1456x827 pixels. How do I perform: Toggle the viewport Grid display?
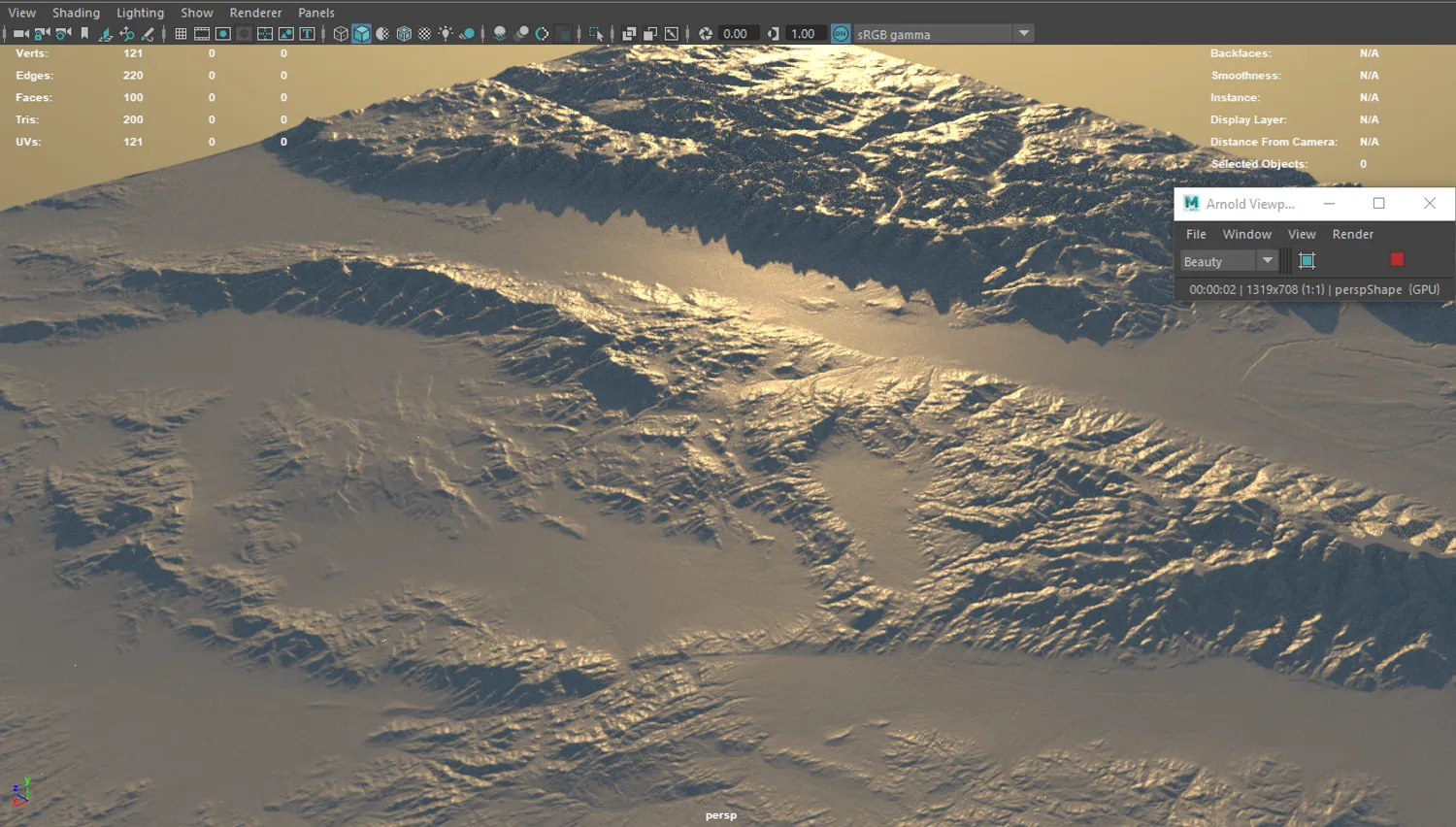pos(181,34)
